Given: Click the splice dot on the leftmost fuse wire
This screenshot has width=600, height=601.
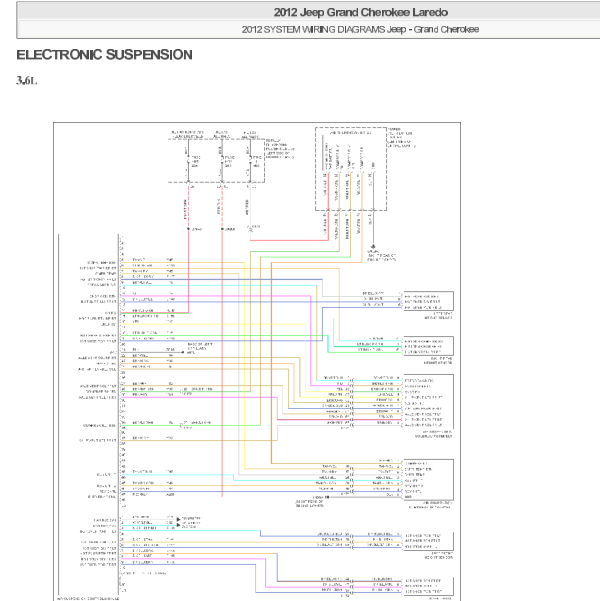Looking at the screenshot, I should tap(187, 228).
